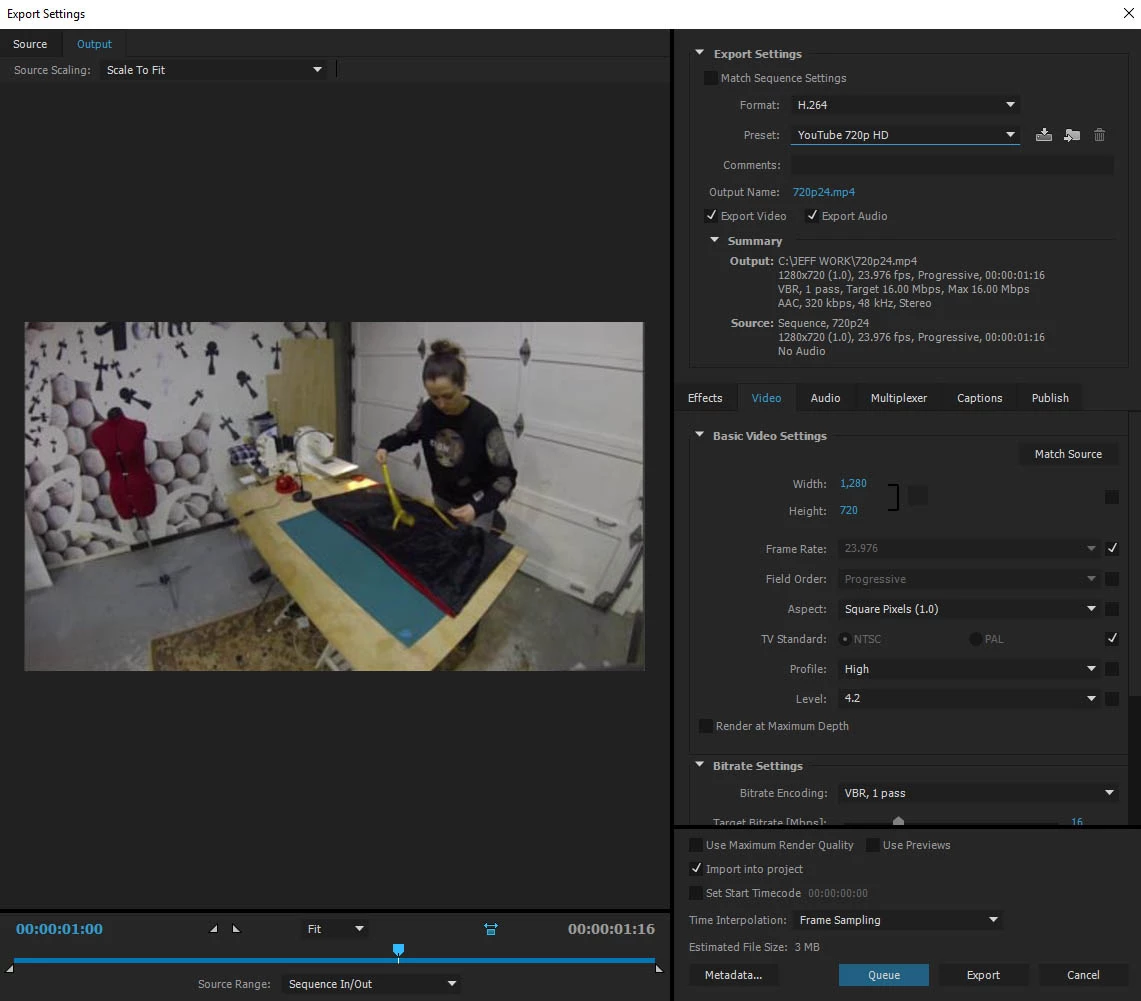Open the Bitrate Encoding dropdown
The image size is (1141, 1001).
(x=978, y=793)
